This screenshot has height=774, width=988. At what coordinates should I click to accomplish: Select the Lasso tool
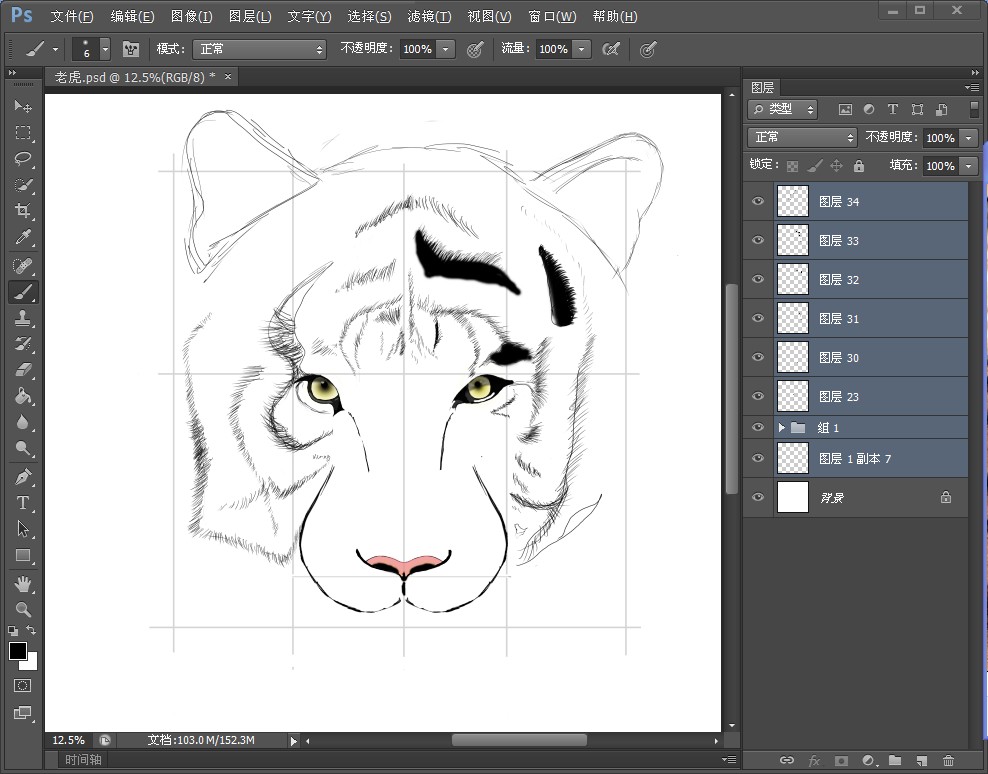tap(23, 158)
